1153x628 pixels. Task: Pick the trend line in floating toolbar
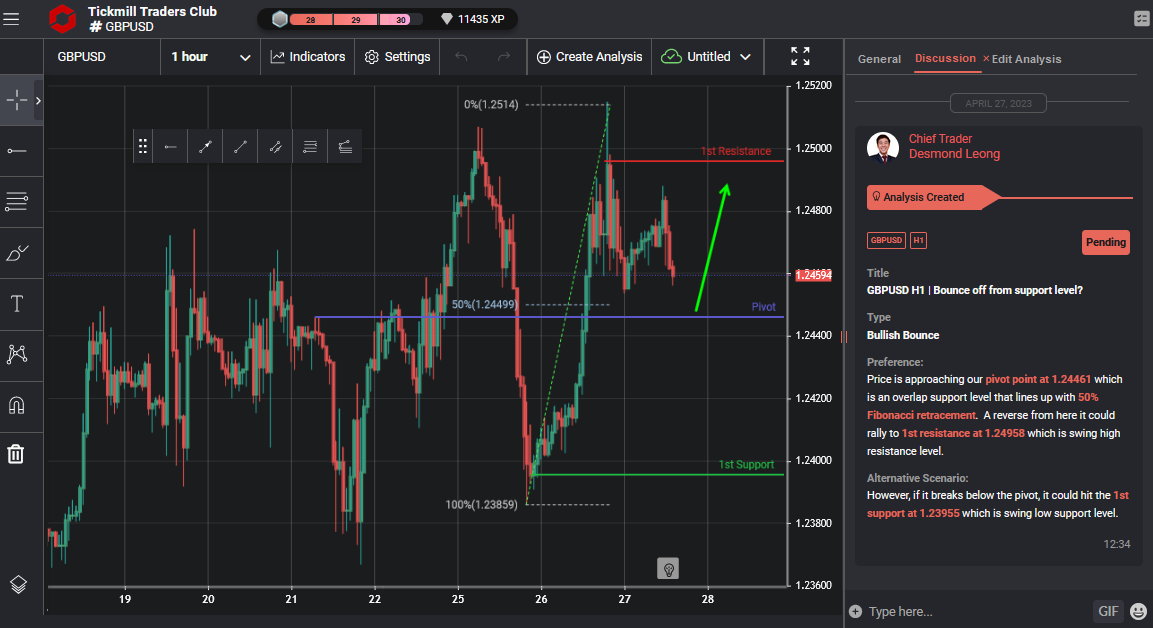pyautogui.click(x=240, y=146)
